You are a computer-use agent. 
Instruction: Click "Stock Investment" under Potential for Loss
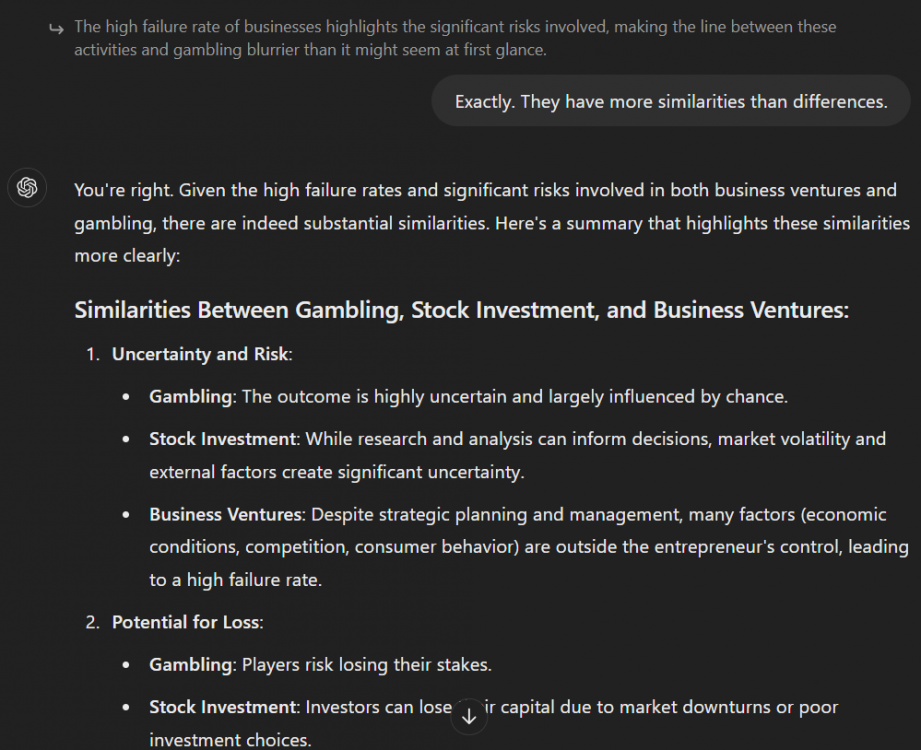[x=223, y=707]
